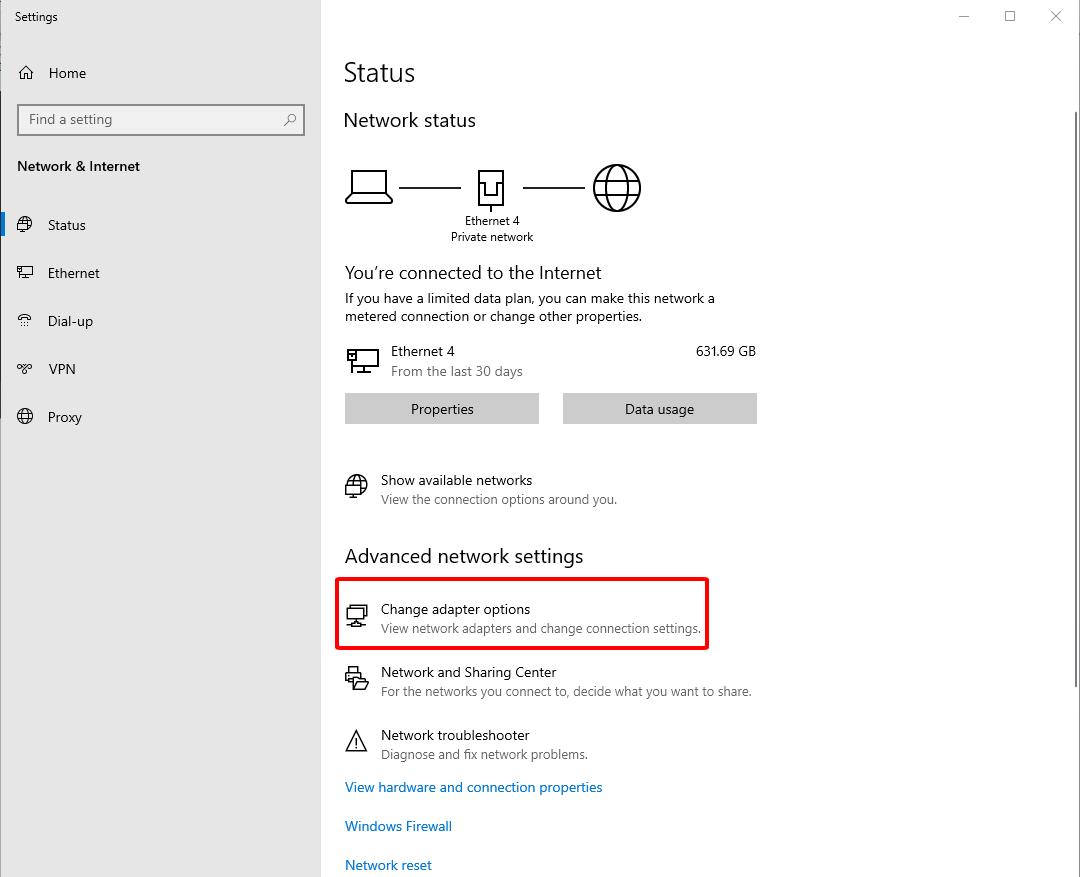Minimize the Settings window
1080x877 pixels.
(x=964, y=17)
